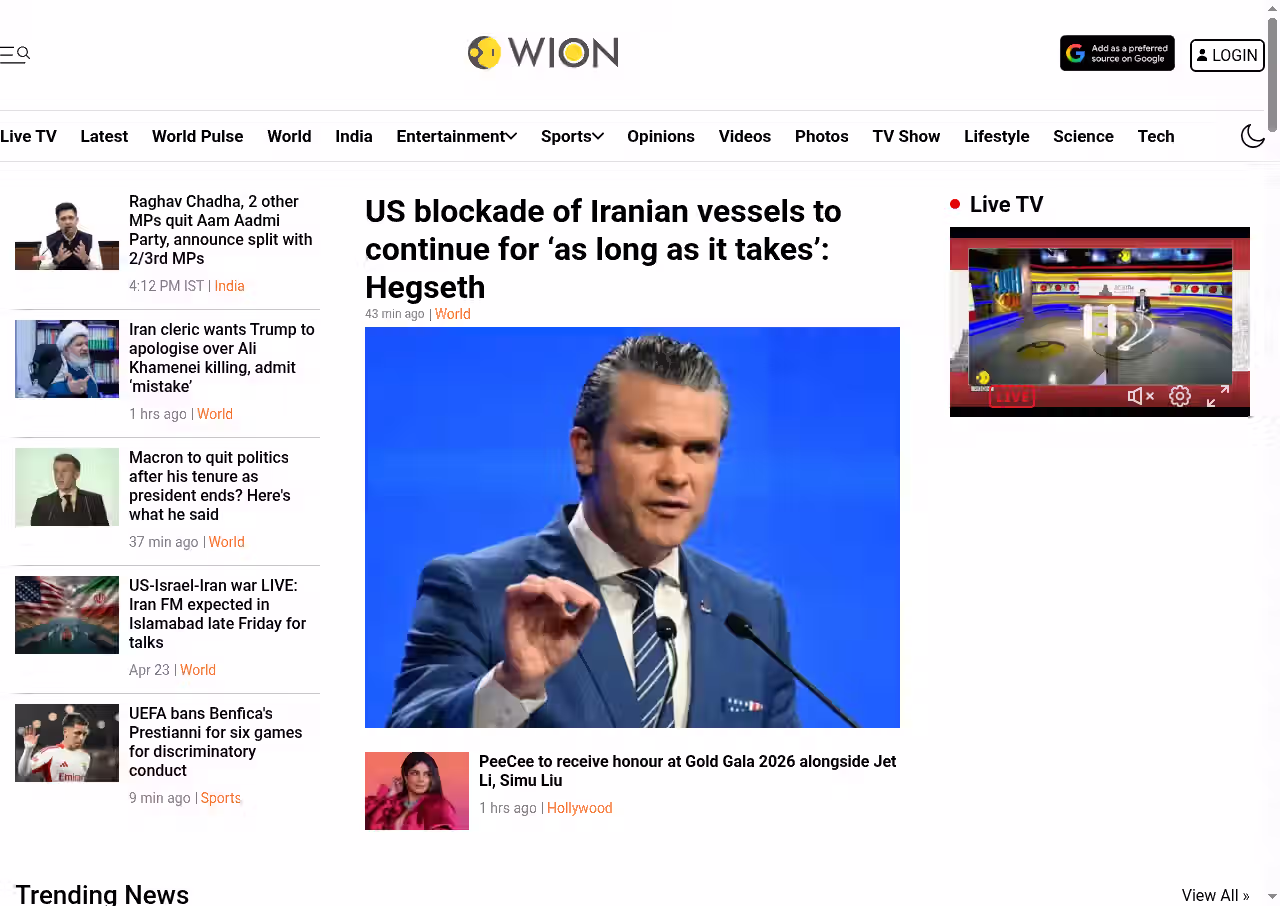
Task: Open the World Pulse menu item
Action: point(197,136)
